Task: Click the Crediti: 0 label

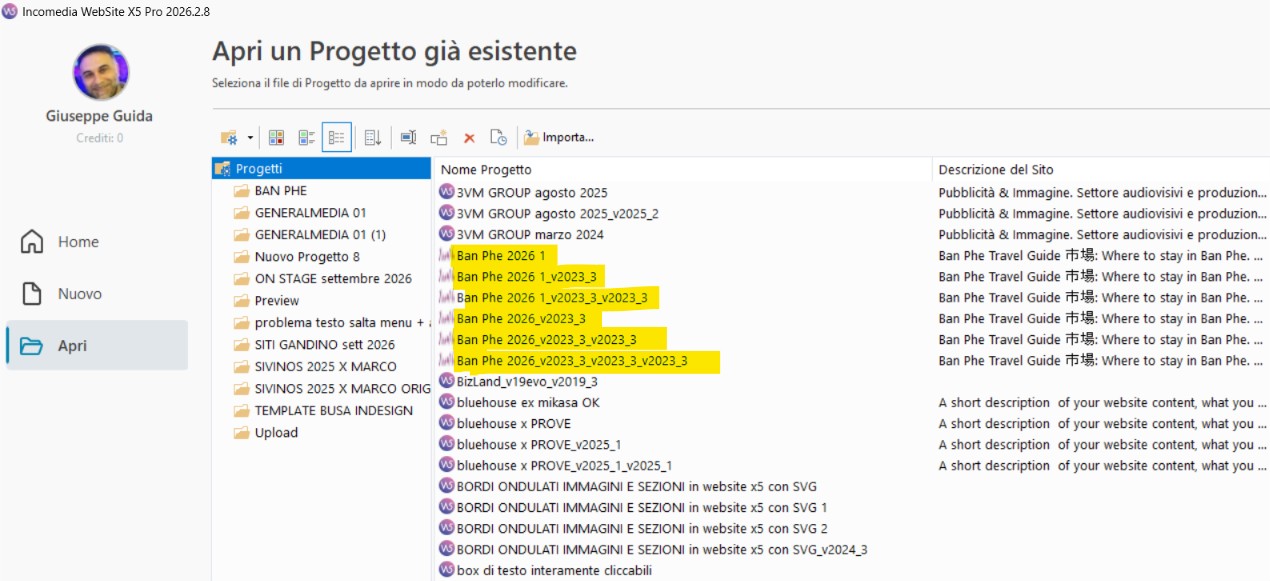Action: [x=100, y=138]
